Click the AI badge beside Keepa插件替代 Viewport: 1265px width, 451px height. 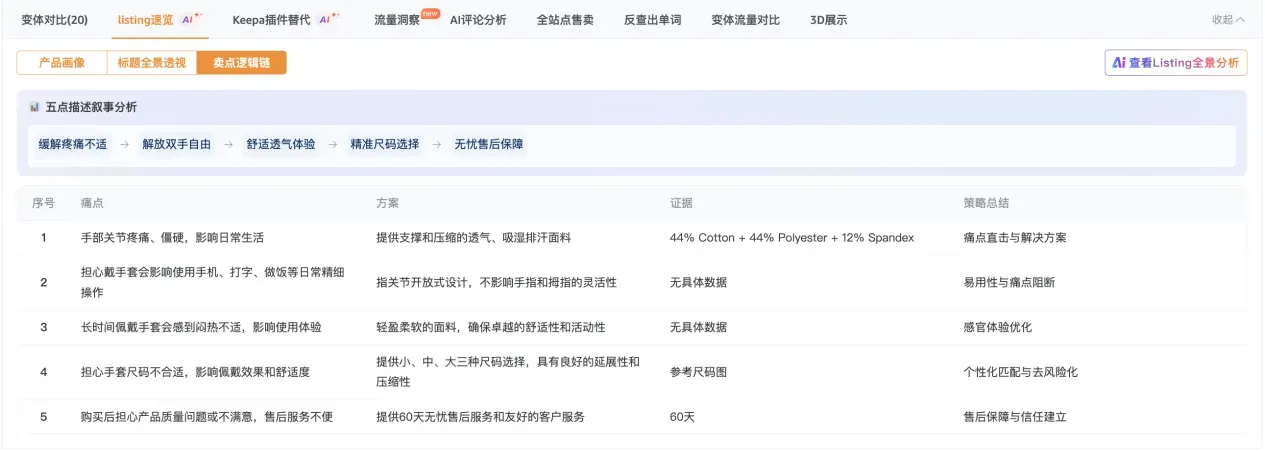[329, 18]
